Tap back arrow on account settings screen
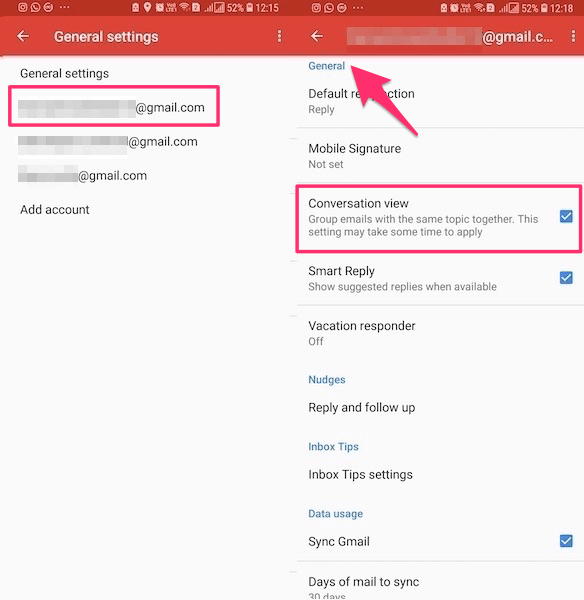 coord(317,36)
